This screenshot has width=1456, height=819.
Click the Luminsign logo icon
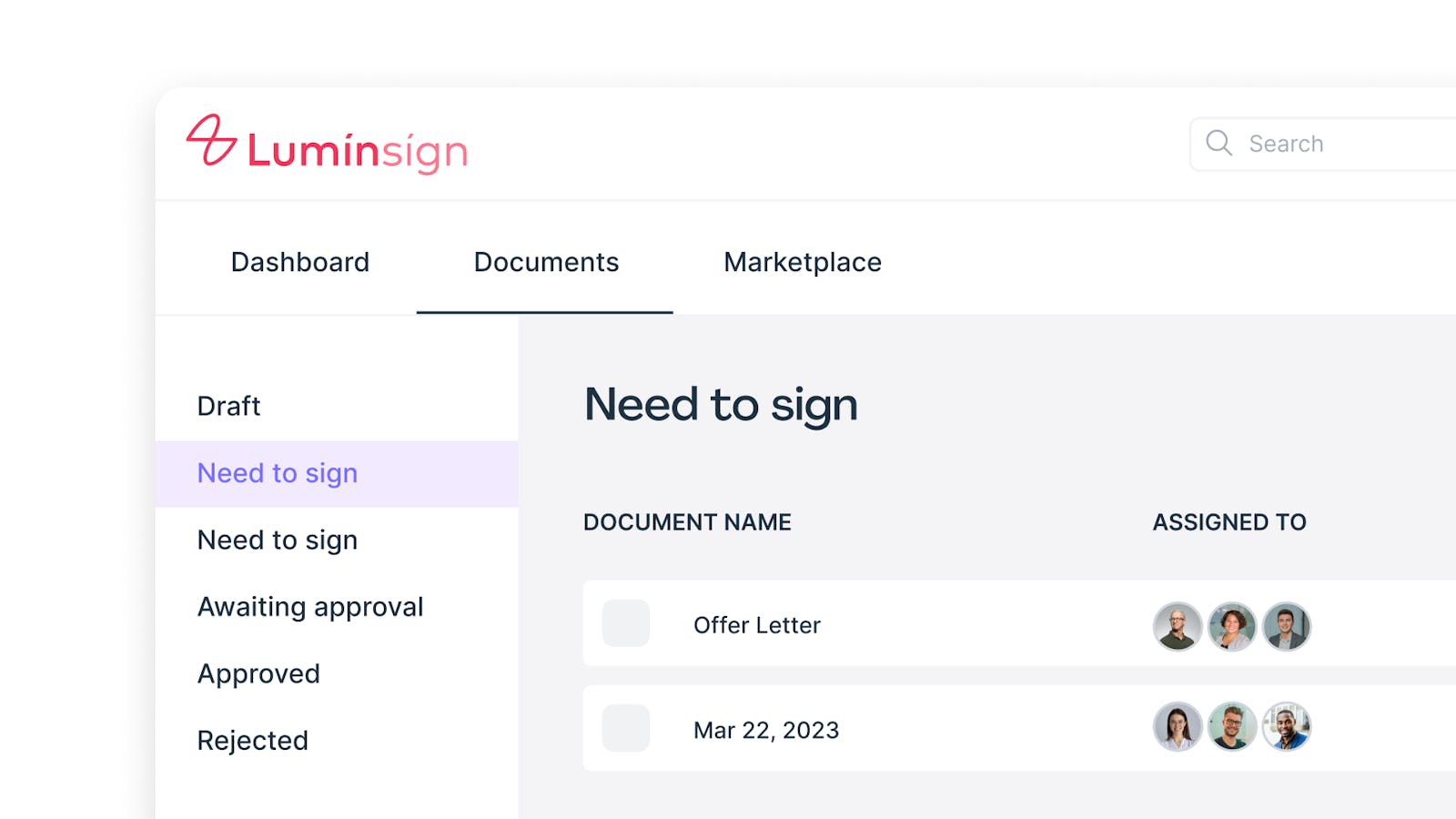[211, 141]
